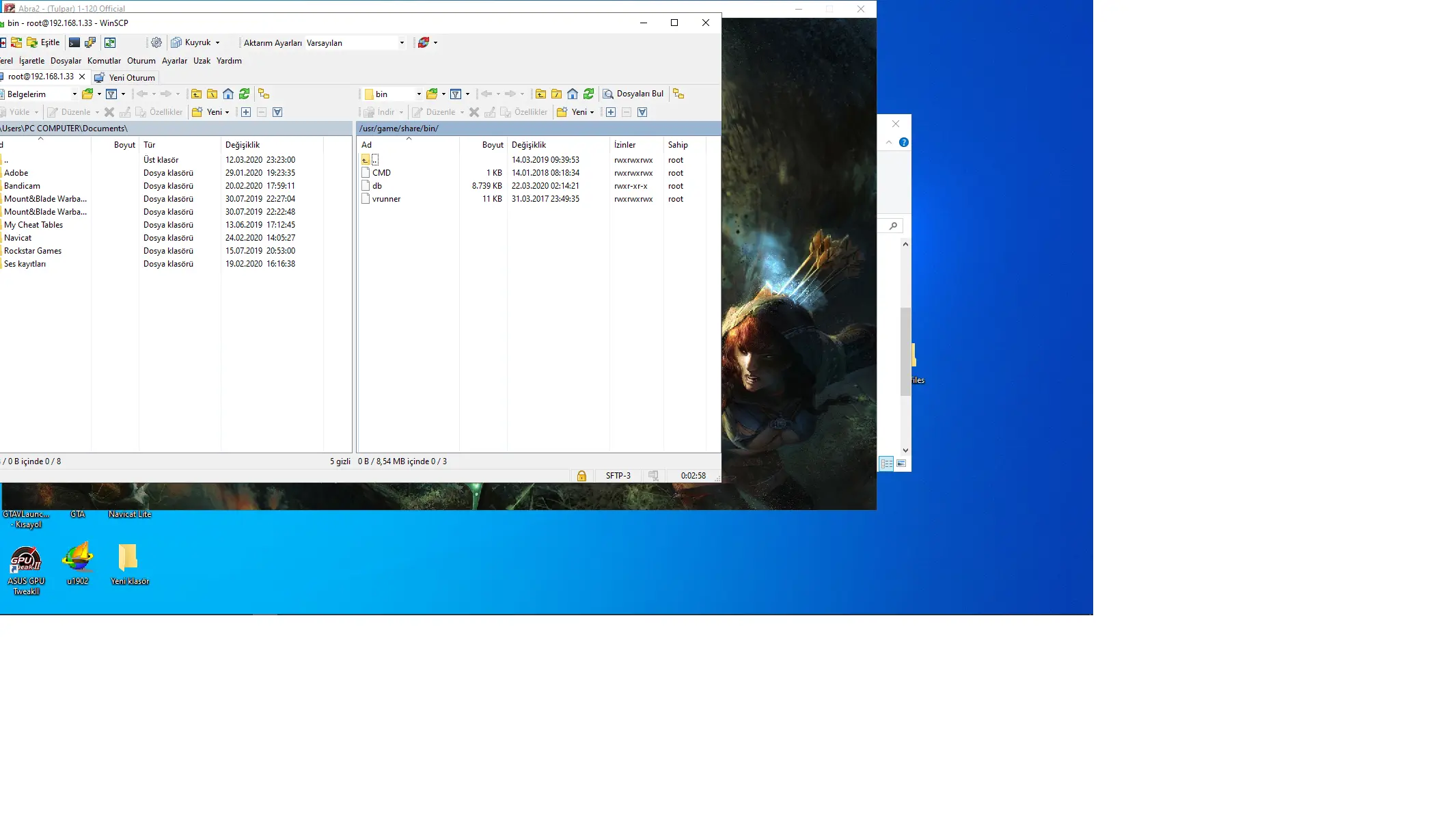Click home directory icon in local panel
1456x819 pixels.
pos(228,94)
